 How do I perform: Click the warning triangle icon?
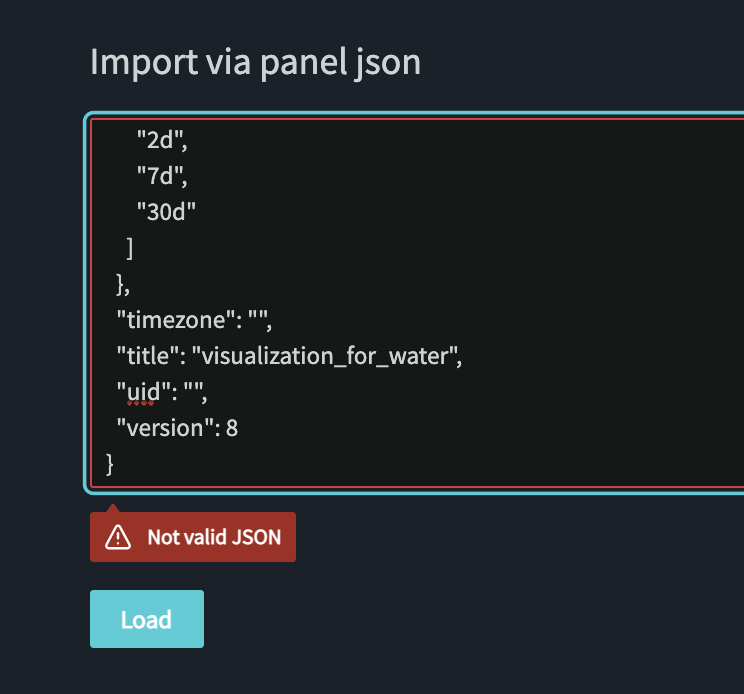[118, 538]
